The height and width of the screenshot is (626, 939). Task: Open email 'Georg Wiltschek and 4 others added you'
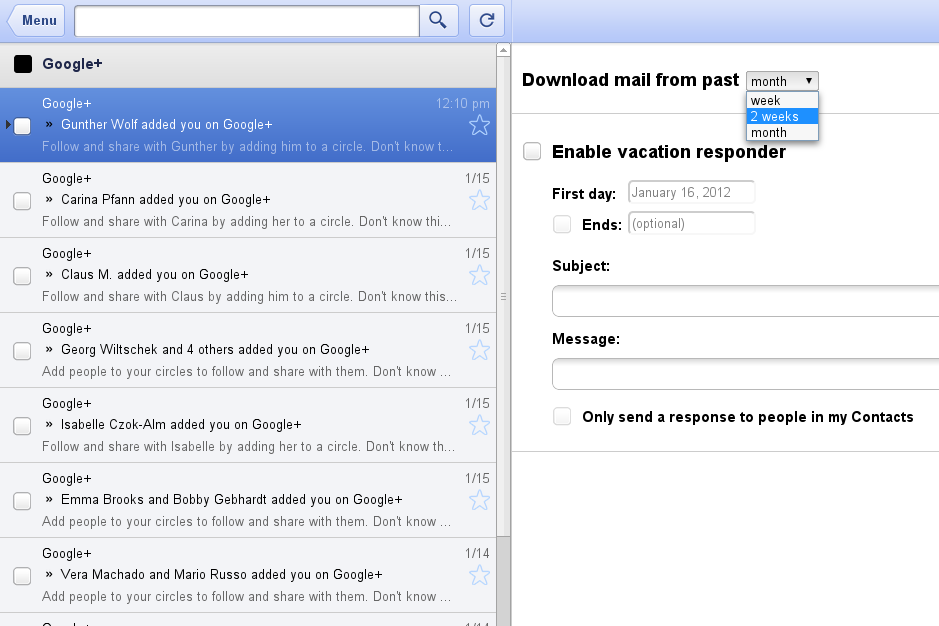248,350
